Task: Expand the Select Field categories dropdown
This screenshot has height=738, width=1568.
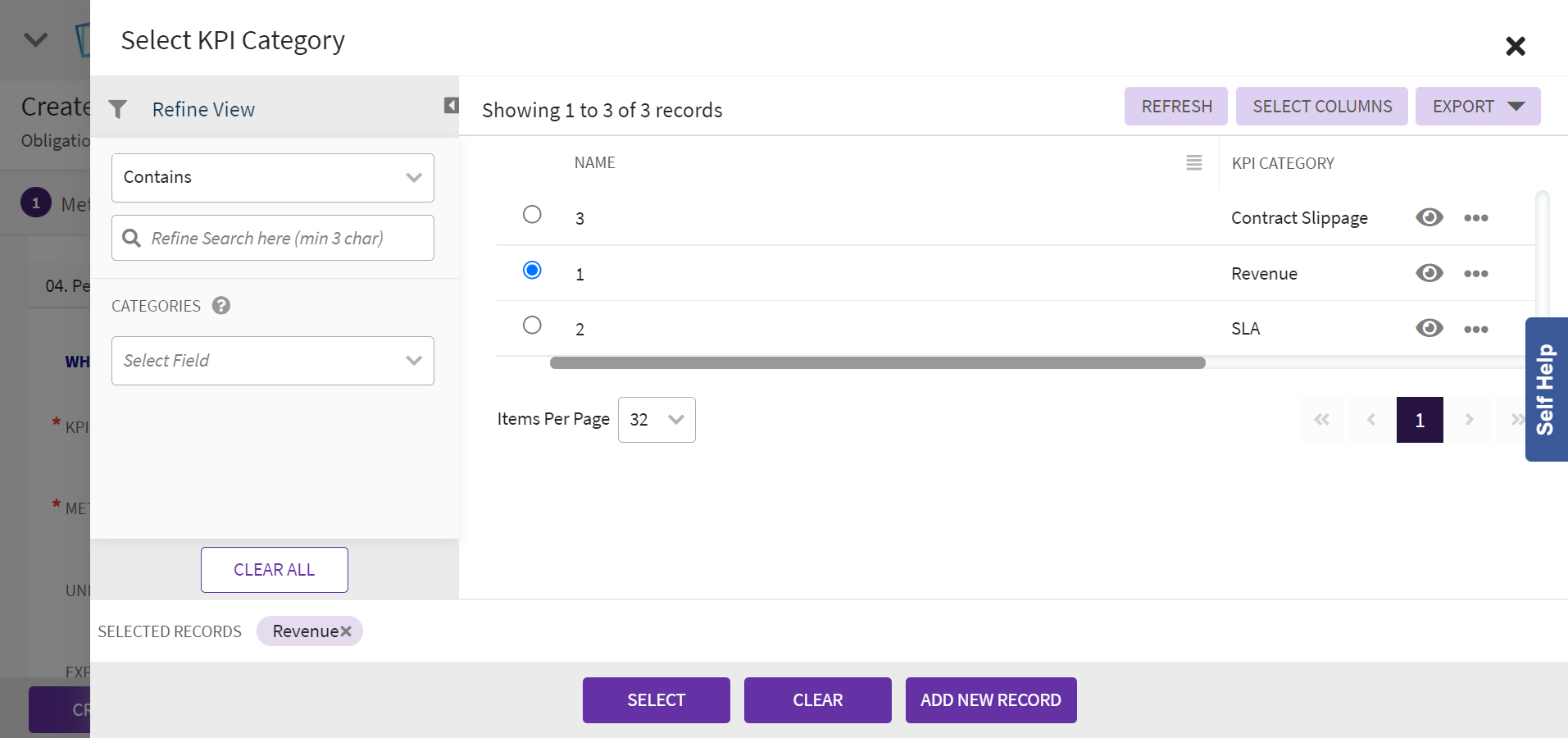Action: pos(272,361)
